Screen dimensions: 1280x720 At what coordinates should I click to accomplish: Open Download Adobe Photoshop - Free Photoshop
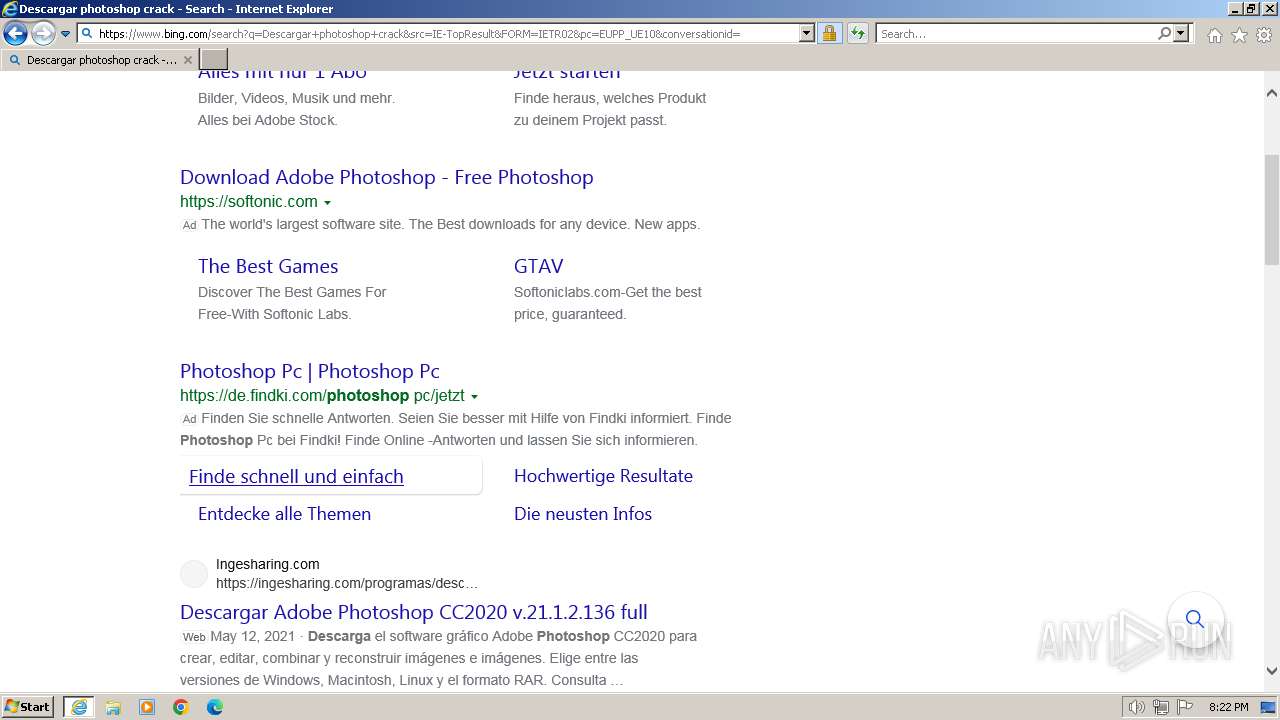pyautogui.click(x=386, y=177)
